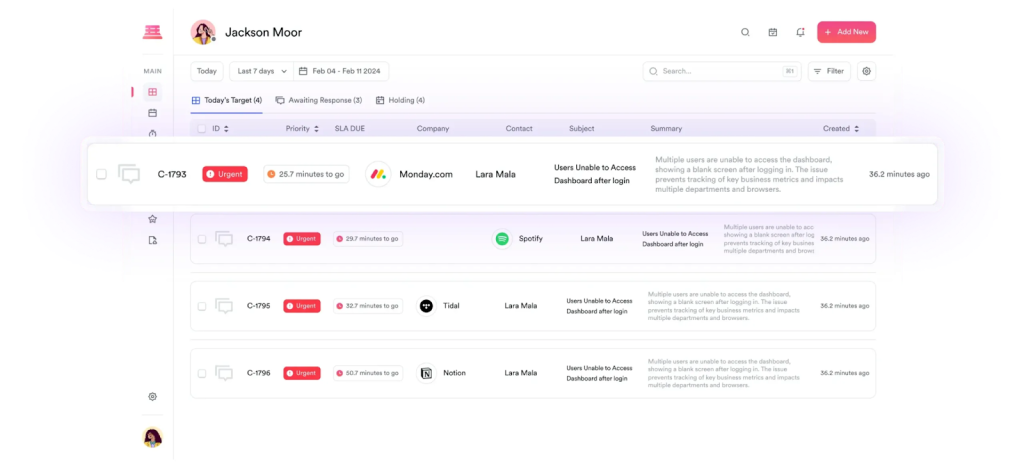Click the Urgent badge on ticket C-1795
The image size is (1024, 469).
point(302,306)
